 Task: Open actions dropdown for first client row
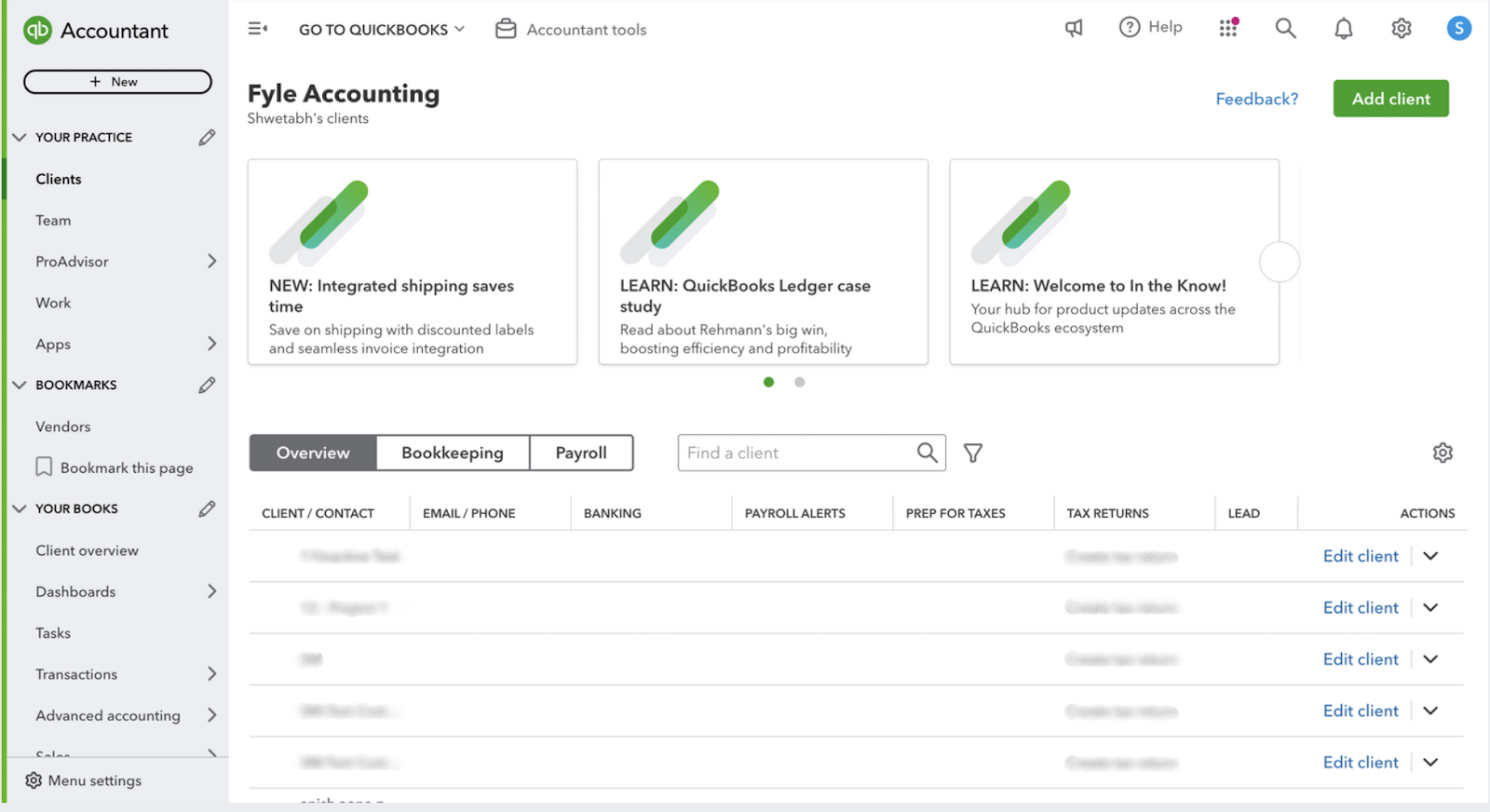click(1430, 556)
